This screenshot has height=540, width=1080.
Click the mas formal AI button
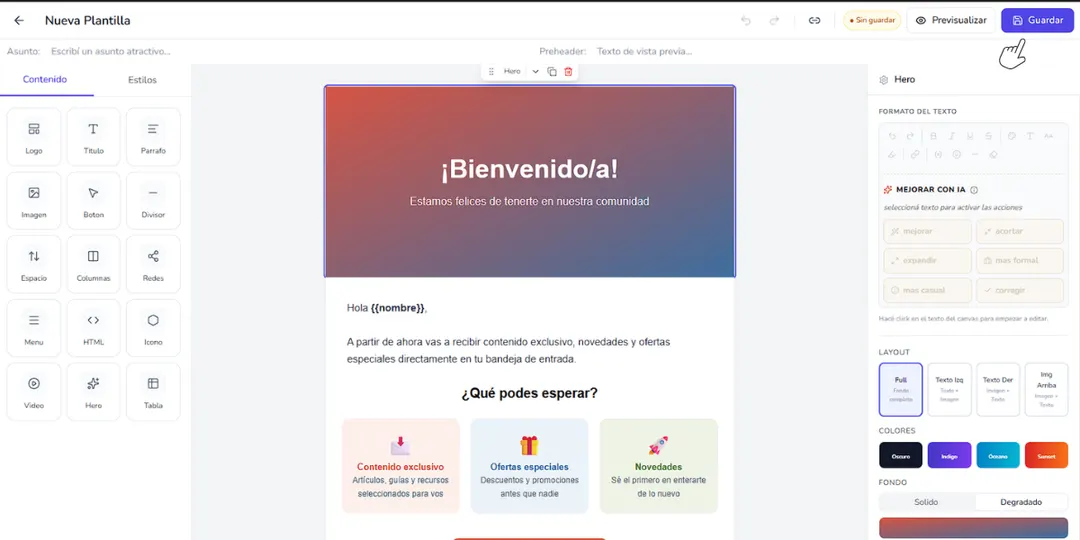point(1020,261)
